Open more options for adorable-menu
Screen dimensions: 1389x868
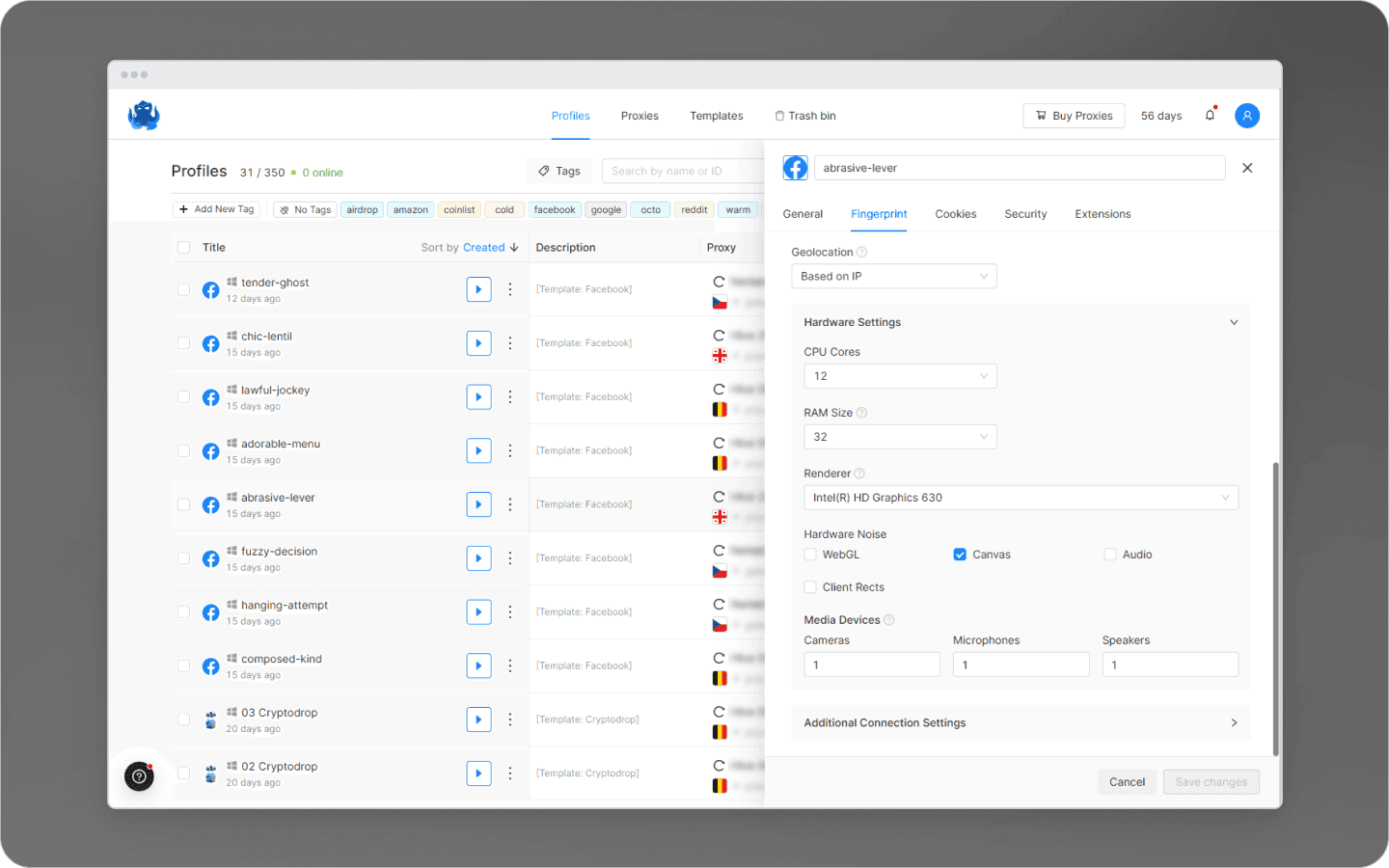pos(510,450)
